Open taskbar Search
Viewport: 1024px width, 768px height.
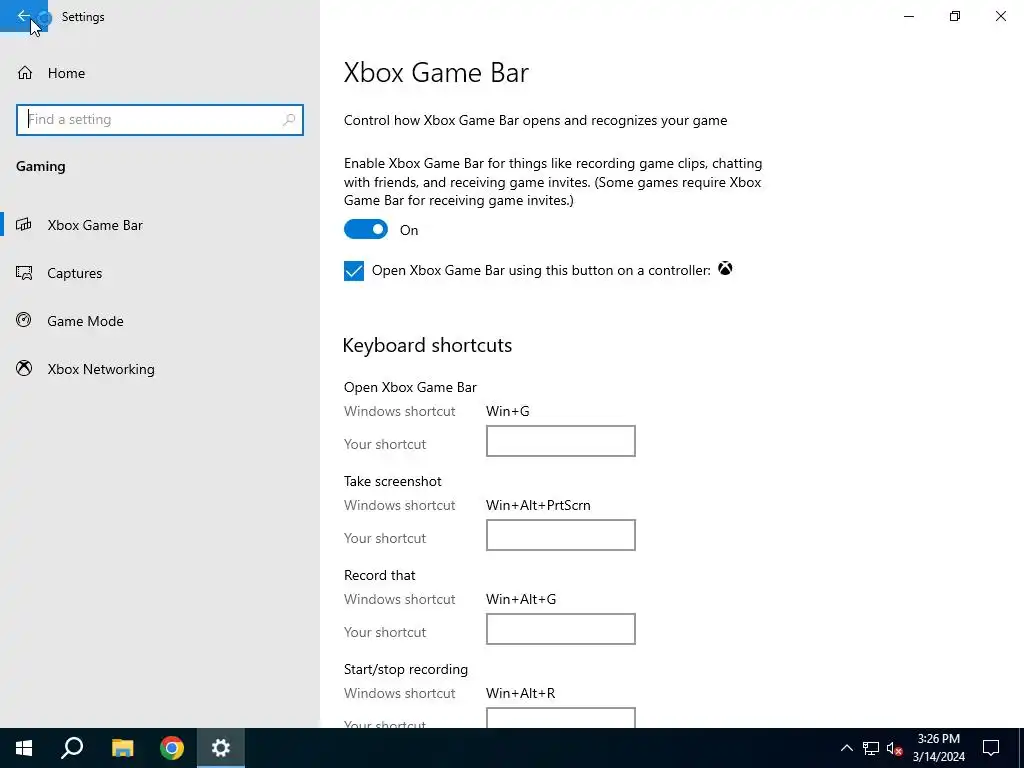pyautogui.click(x=72, y=748)
